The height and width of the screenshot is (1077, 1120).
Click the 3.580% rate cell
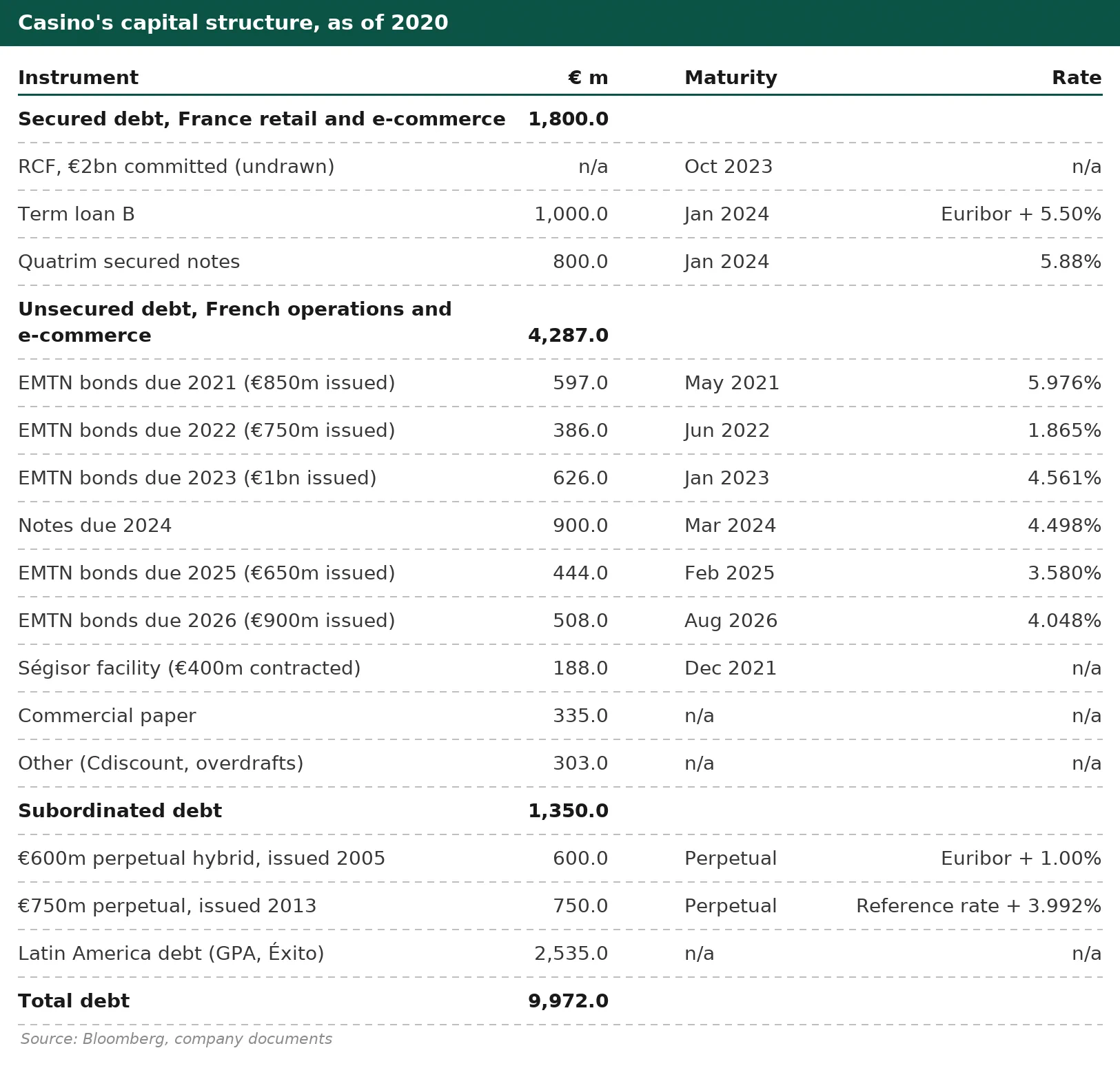click(x=1064, y=573)
